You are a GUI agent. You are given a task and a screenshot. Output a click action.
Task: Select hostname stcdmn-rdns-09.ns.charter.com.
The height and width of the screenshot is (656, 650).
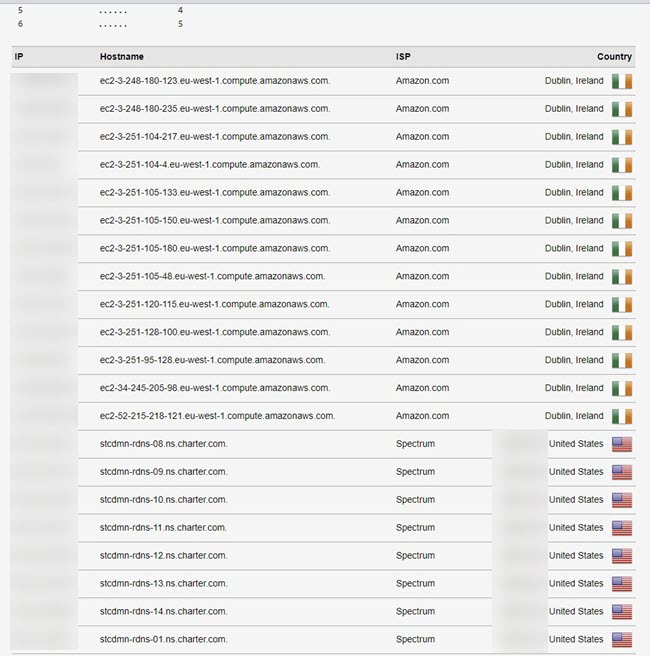coord(164,472)
